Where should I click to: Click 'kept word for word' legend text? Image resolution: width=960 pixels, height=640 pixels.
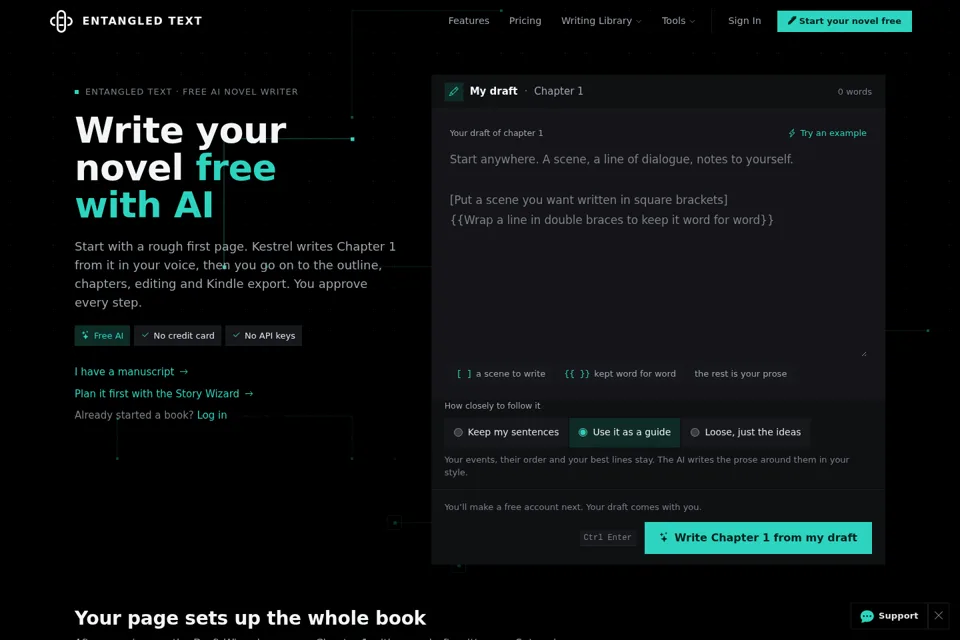point(635,374)
